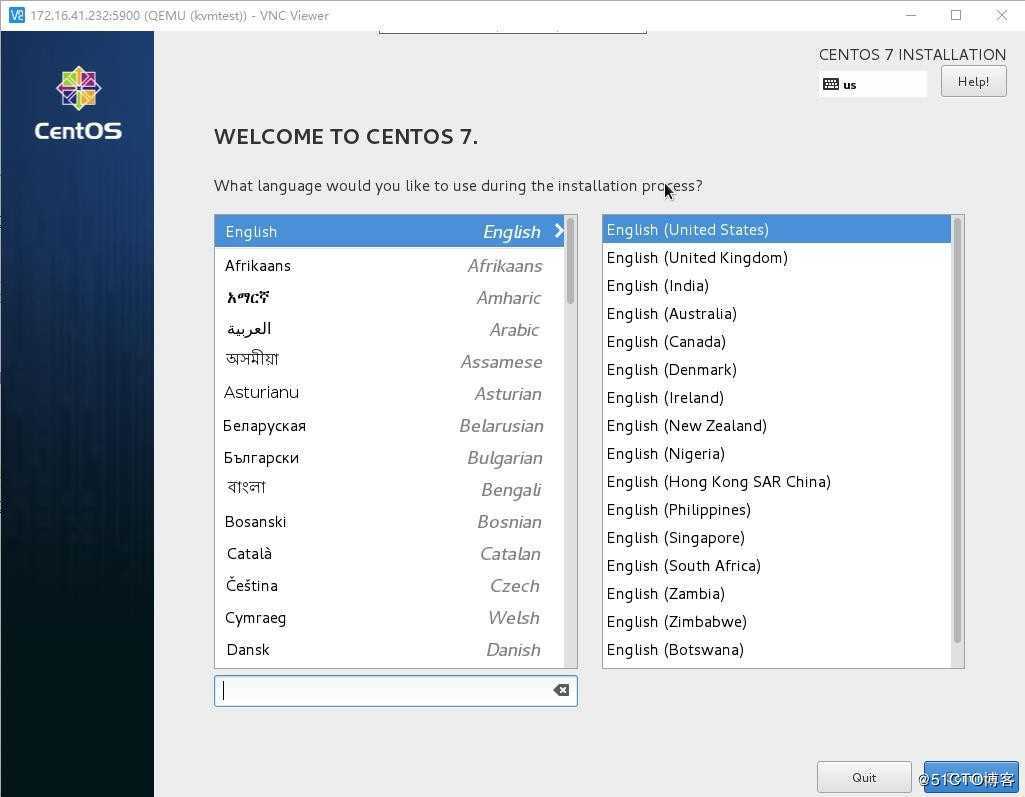Choose English (Nigeria) locale

click(x=777, y=454)
